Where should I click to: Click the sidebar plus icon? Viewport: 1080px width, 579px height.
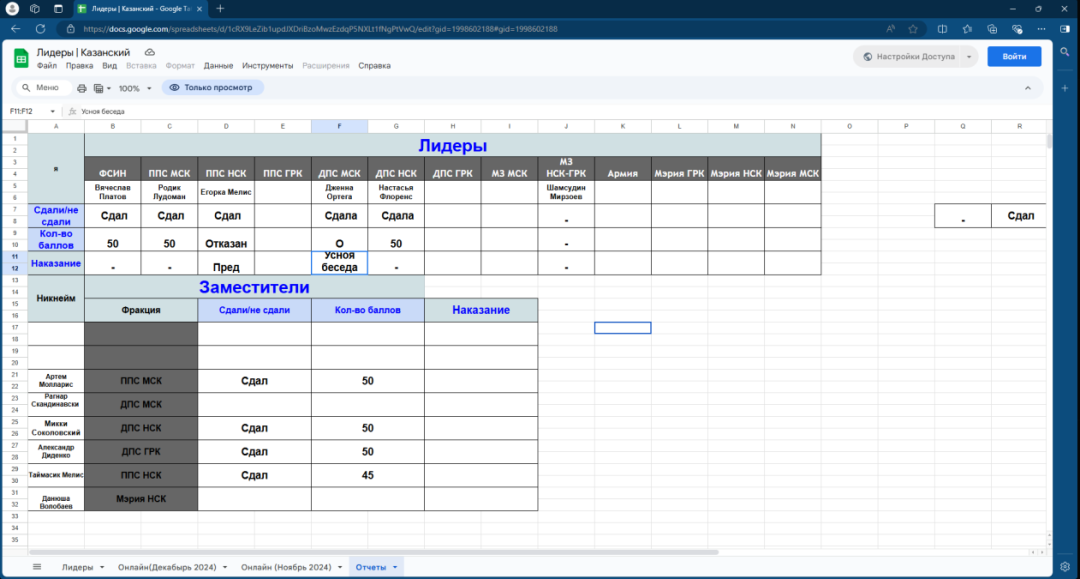click(1065, 88)
